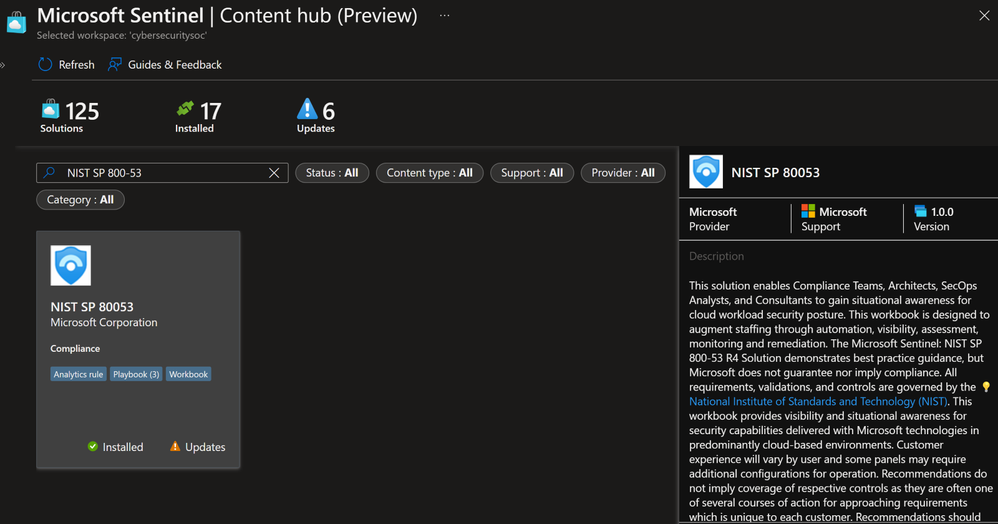Close the Content hub blade
Screen dimensions: 998x524
pyautogui.click(x=984, y=16)
